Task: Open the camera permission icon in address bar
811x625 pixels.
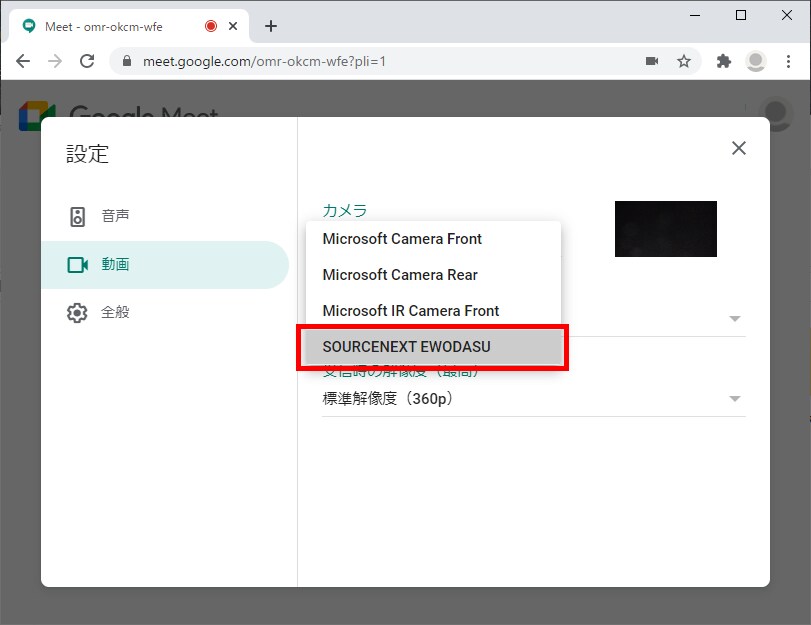Action: [652, 61]
